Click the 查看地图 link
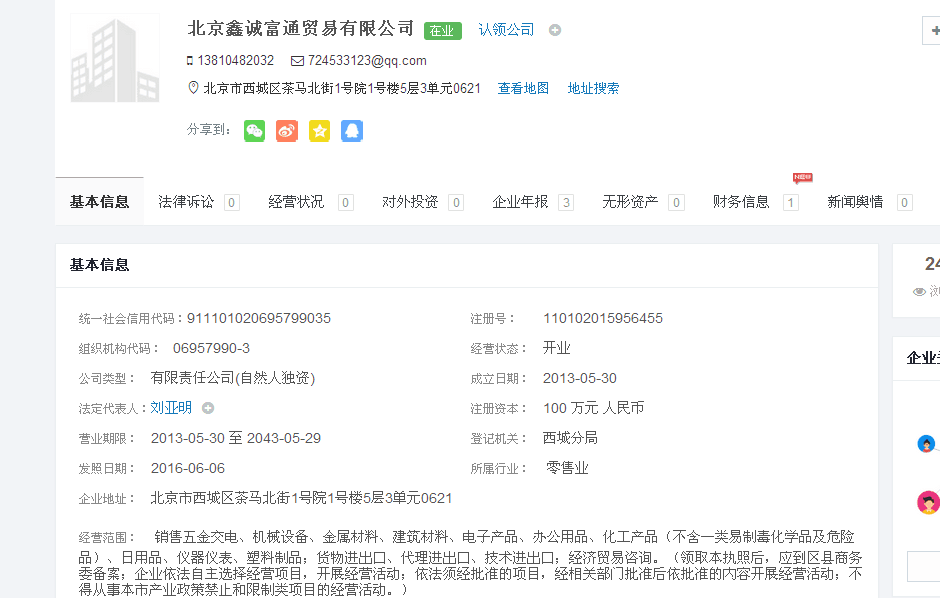The image size is (940, 598). click(523, 88)
